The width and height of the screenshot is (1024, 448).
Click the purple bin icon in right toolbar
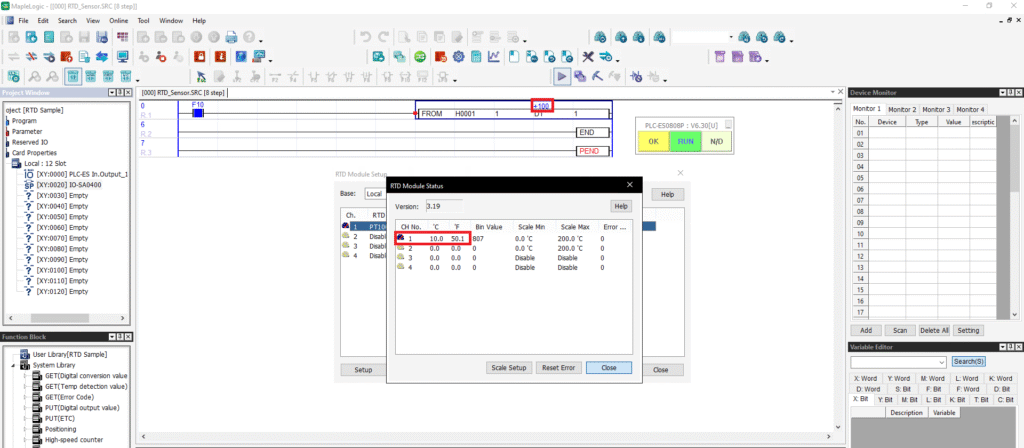(x=720, y=56)
